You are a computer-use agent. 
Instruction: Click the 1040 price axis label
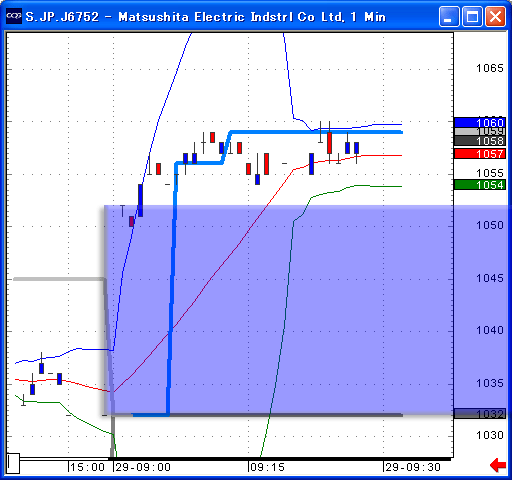tap(490, 330)
